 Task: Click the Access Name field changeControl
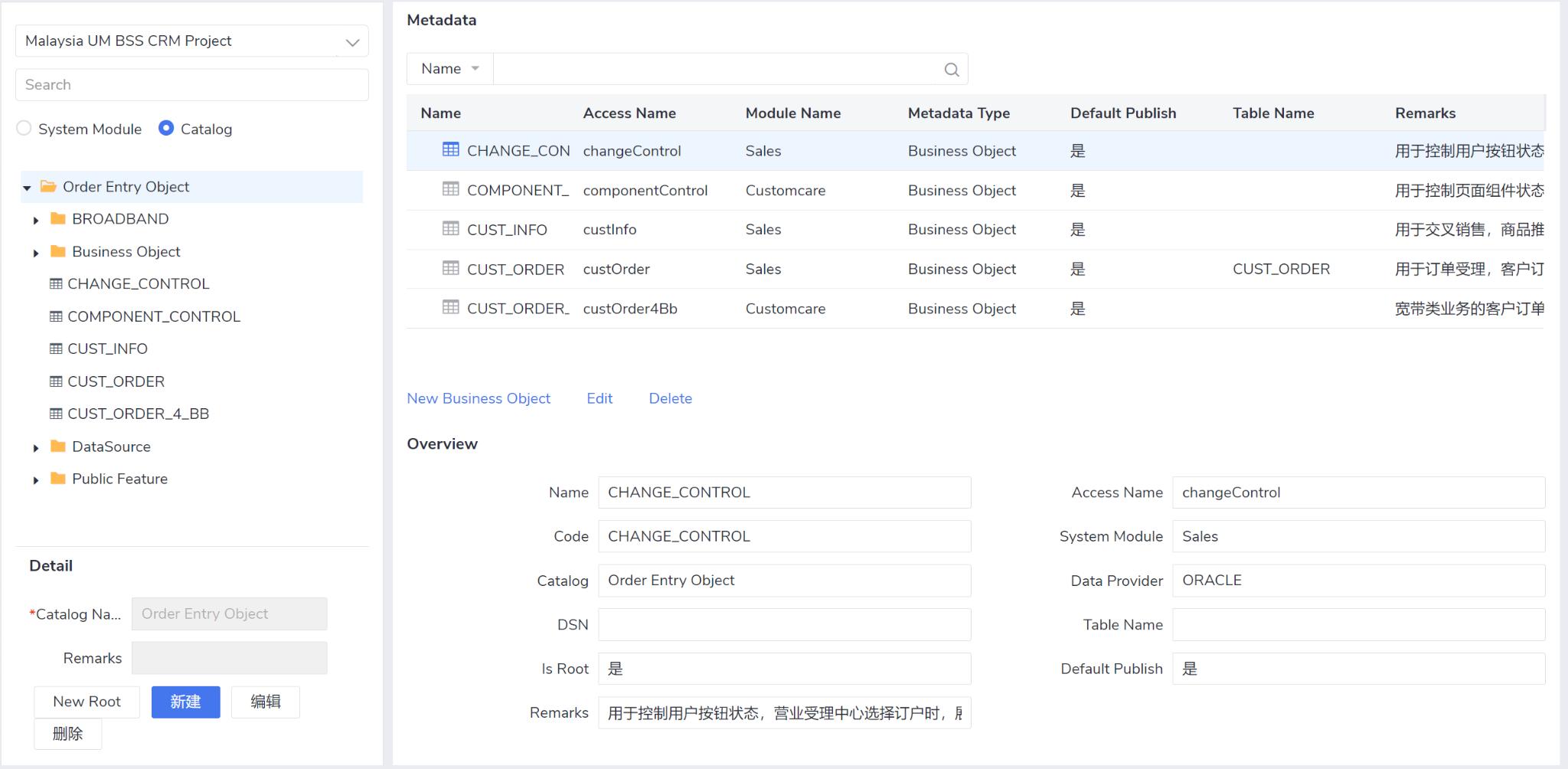point(1358,492)
